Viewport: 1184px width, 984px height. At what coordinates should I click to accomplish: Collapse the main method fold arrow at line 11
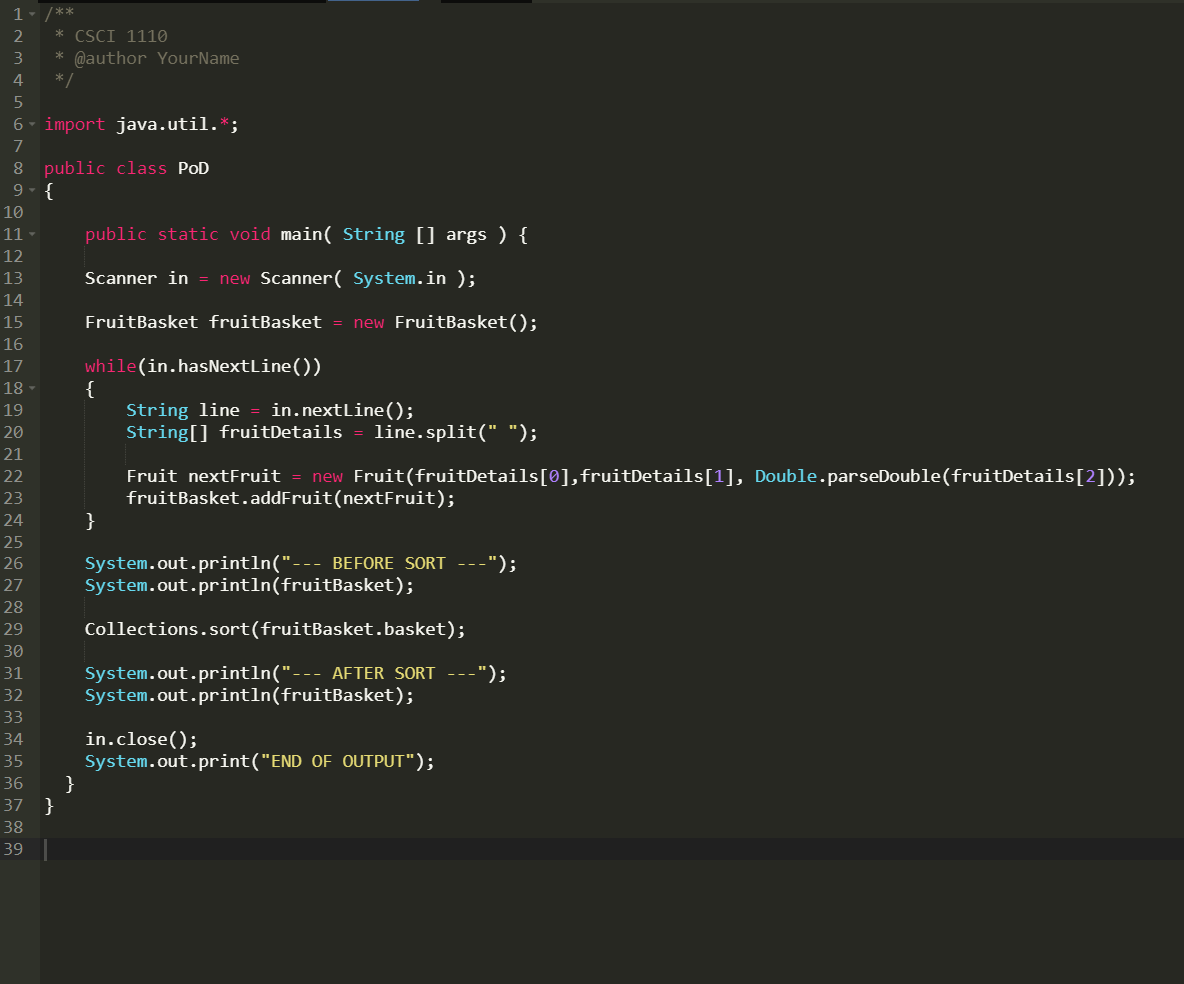32,234
